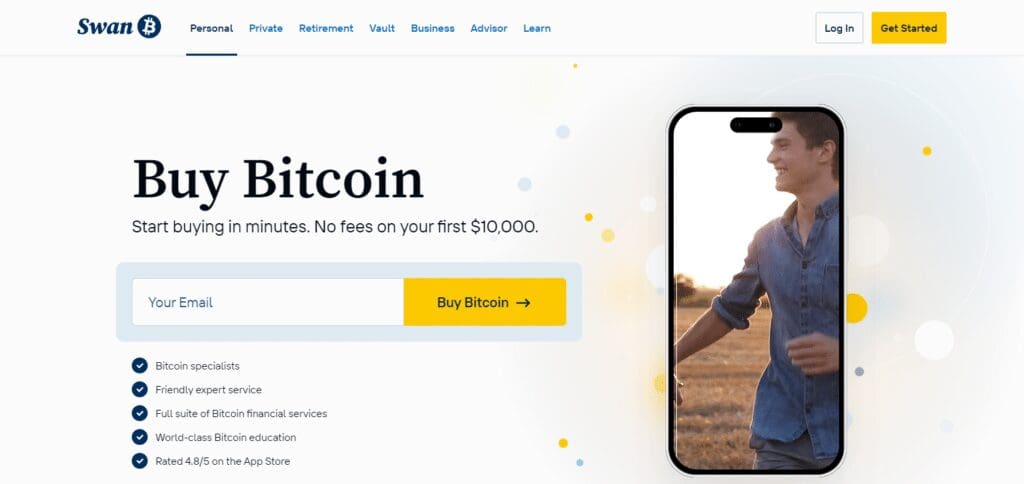This screenshot has height=484, width=1024.
Task: Open the Advisor navigation link
Action: point(488,28)
